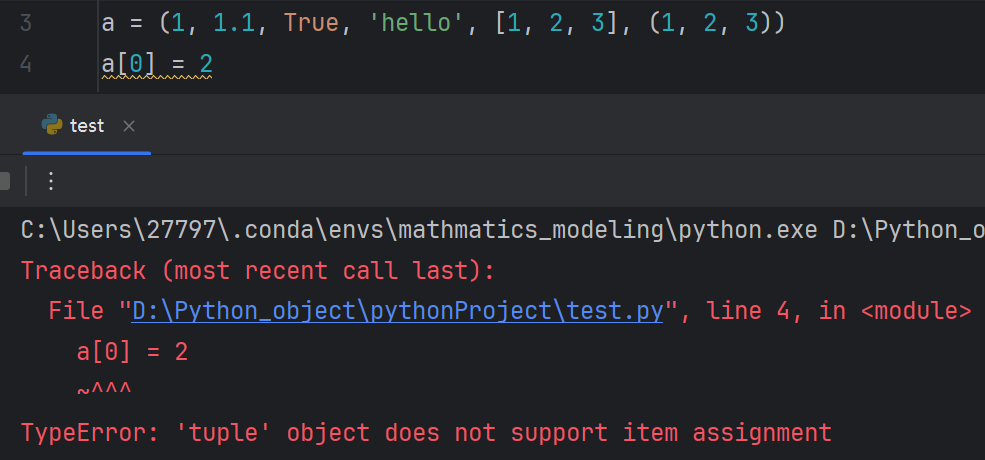985x460 pixels.
Task: Click the python.exe command line in console output
Action: click(503, 231)
